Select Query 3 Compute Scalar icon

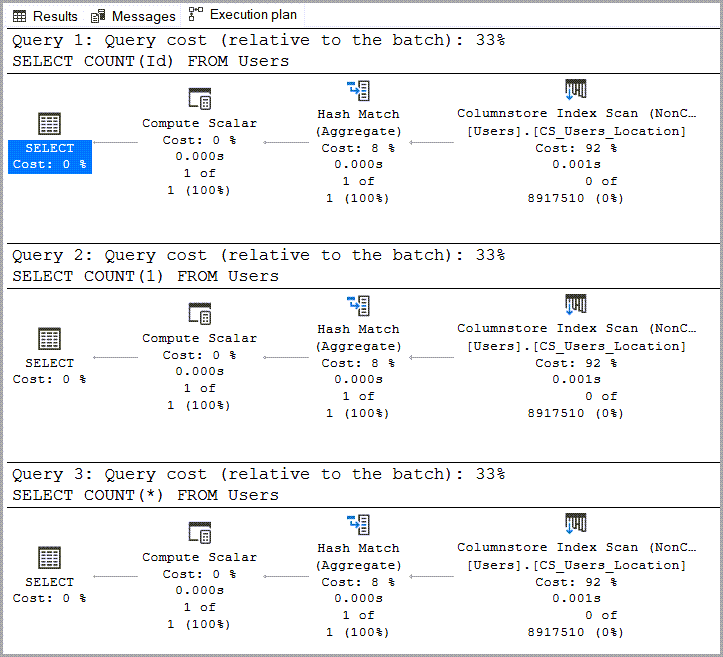click(200, 533)
